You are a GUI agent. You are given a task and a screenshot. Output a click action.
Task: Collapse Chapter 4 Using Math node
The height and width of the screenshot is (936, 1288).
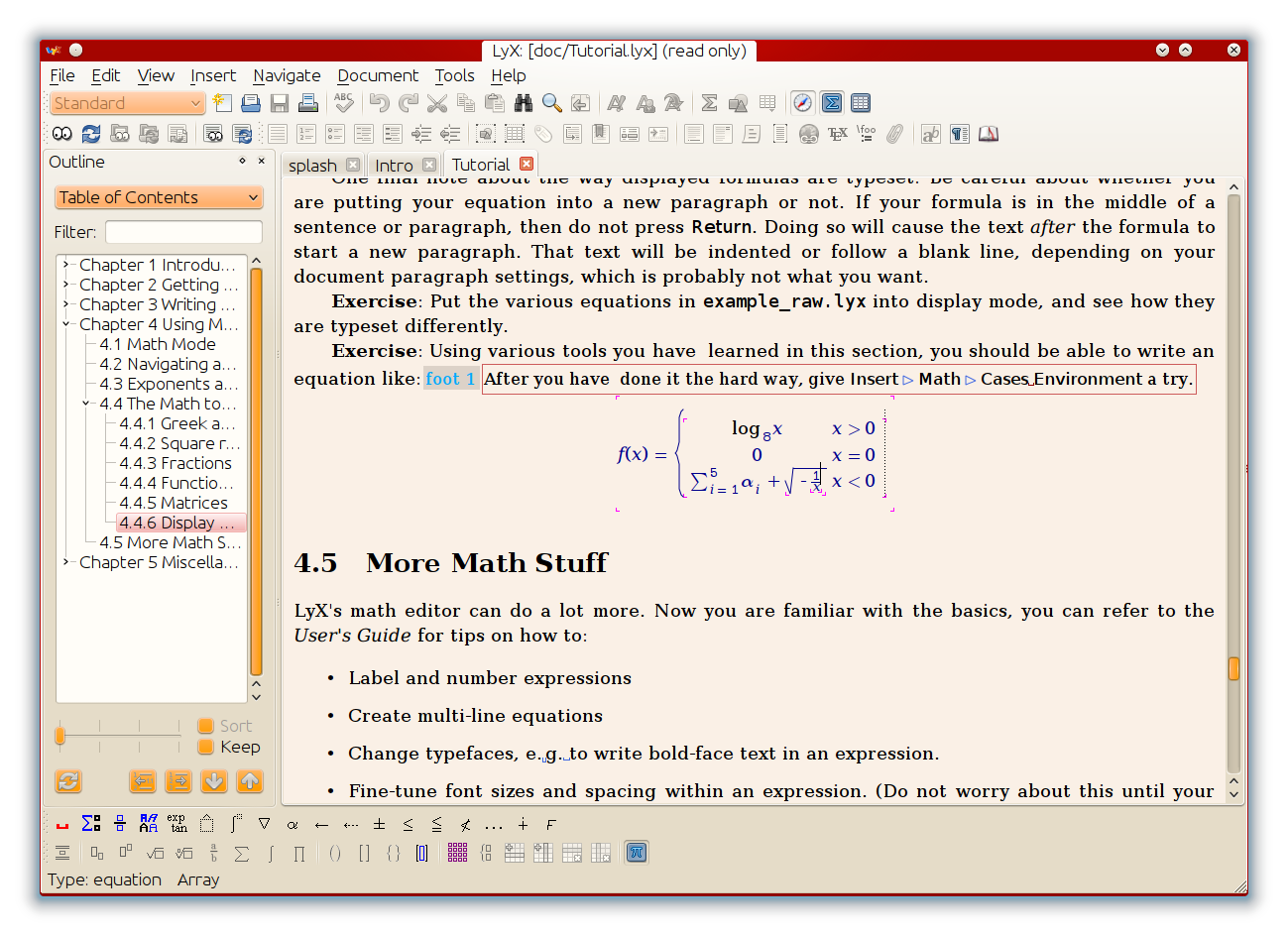pos(65,324)
